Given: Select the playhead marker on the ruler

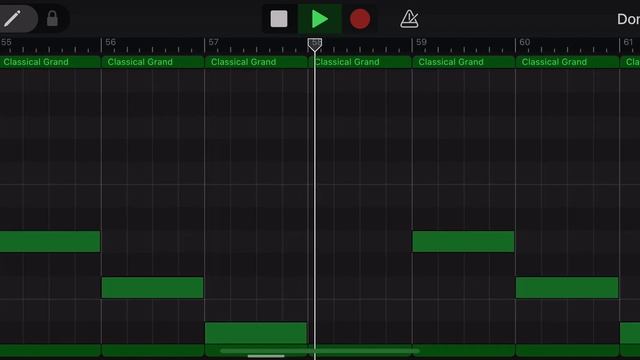Looking at the screenshot, I should [315, 44].
